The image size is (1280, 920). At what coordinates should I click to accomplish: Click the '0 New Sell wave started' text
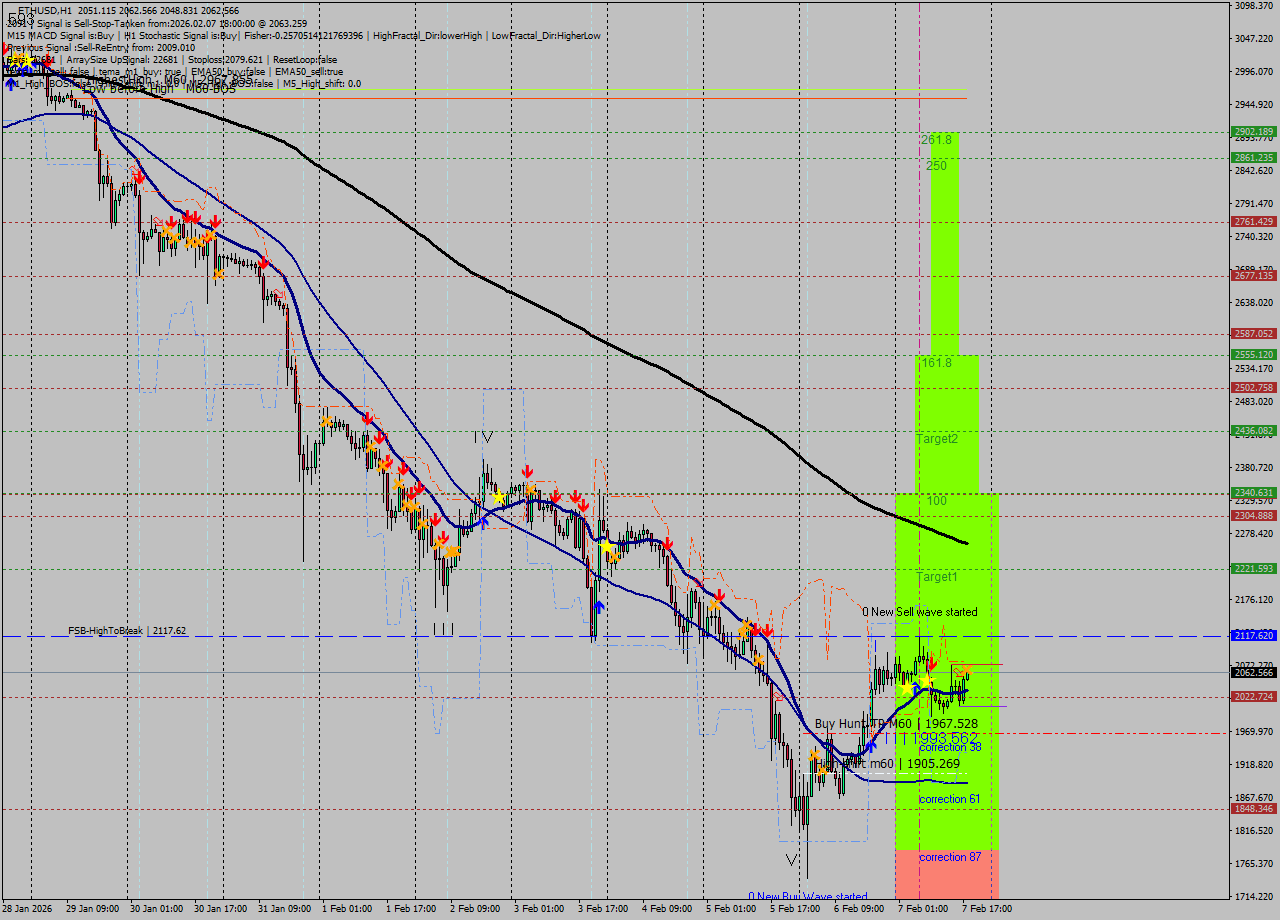pos(920,612)
